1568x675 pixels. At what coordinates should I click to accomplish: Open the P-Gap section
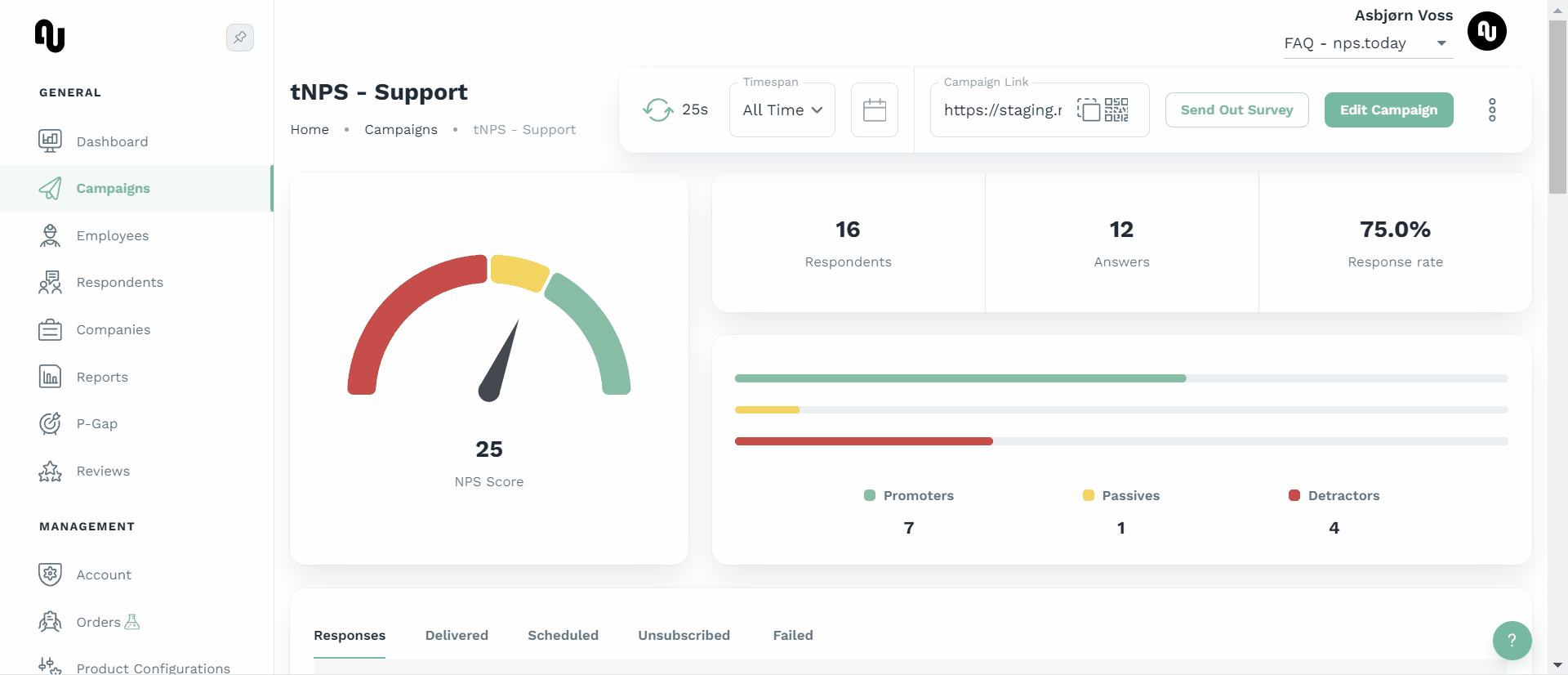(x=96, y=423)
